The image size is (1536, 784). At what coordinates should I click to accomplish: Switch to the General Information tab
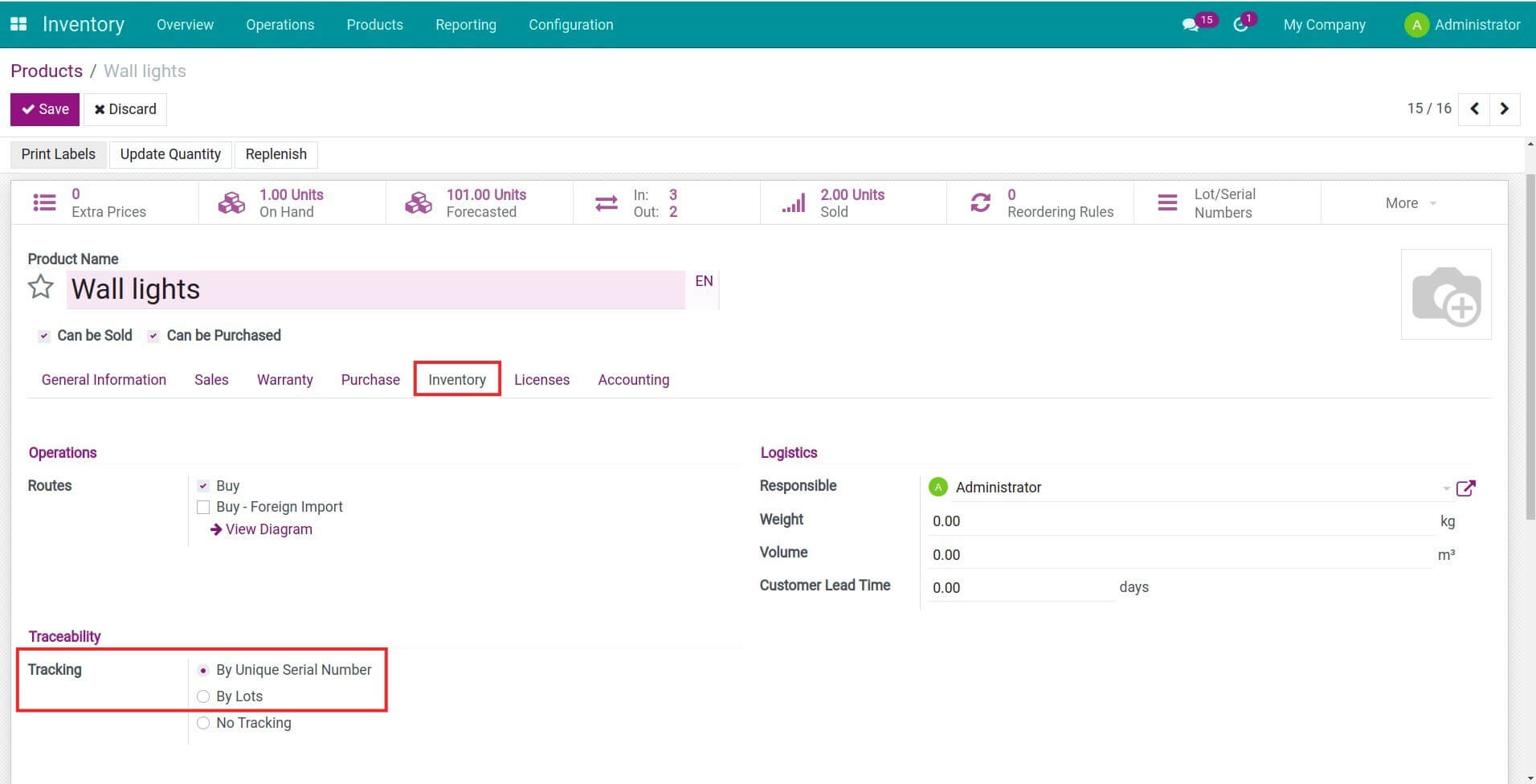coord(104,380)
